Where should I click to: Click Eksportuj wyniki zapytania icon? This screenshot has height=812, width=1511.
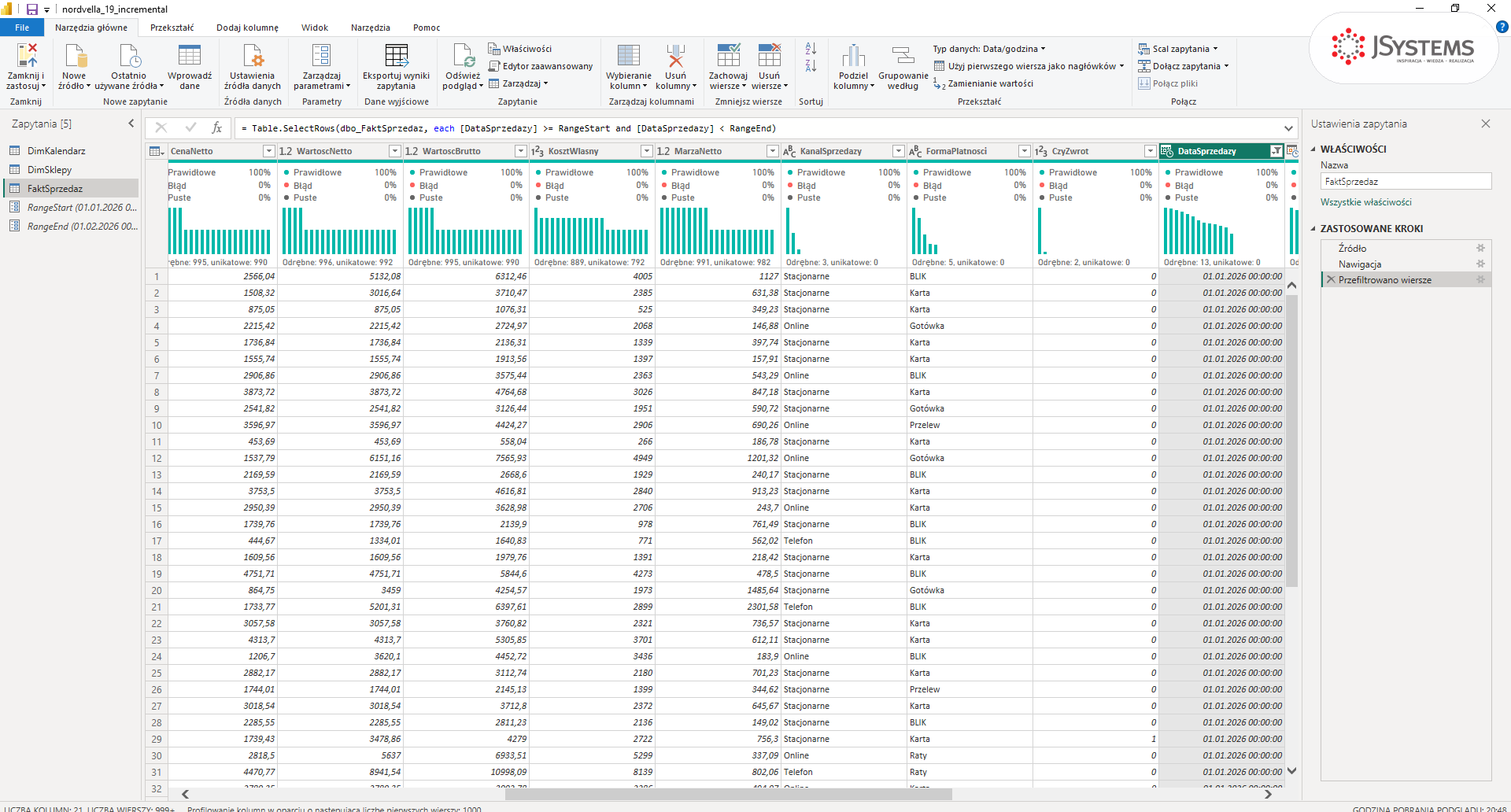[396, 55]
